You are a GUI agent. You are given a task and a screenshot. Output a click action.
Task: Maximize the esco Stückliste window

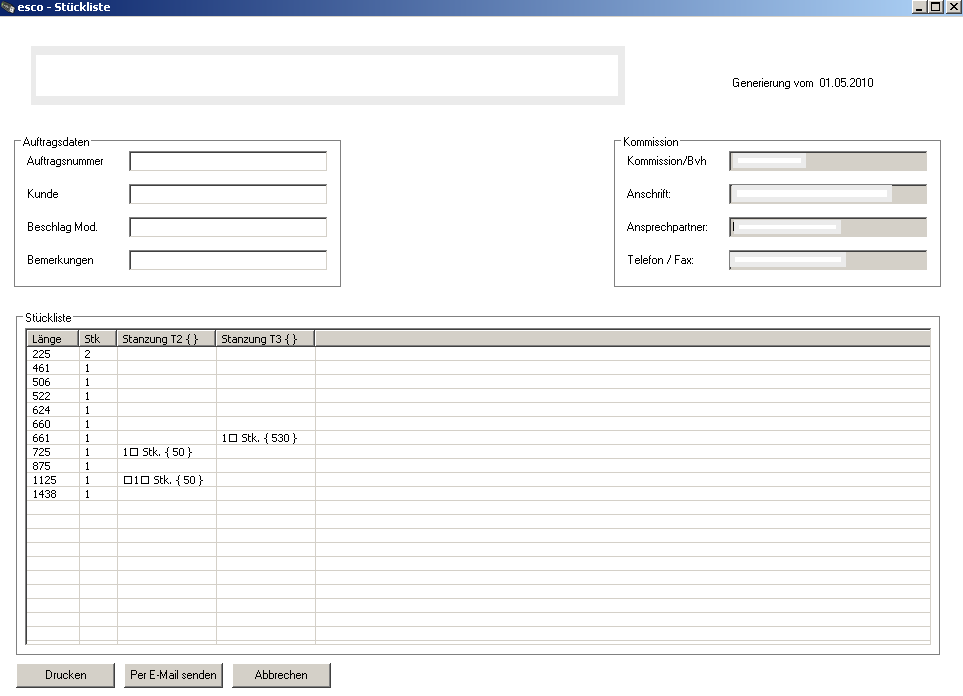point(936,7)
